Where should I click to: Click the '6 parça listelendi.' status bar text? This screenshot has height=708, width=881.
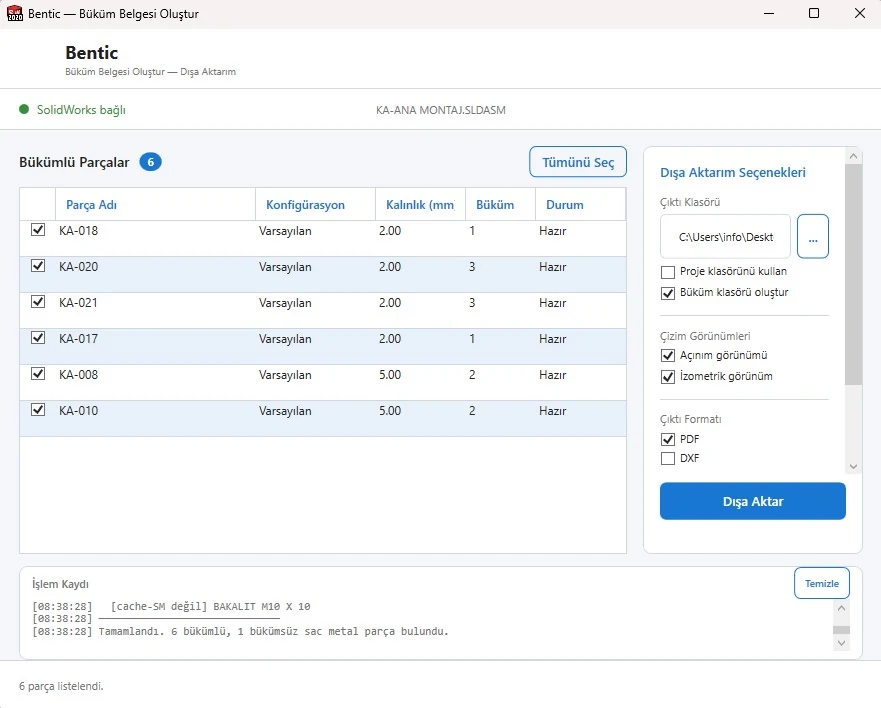61,686
